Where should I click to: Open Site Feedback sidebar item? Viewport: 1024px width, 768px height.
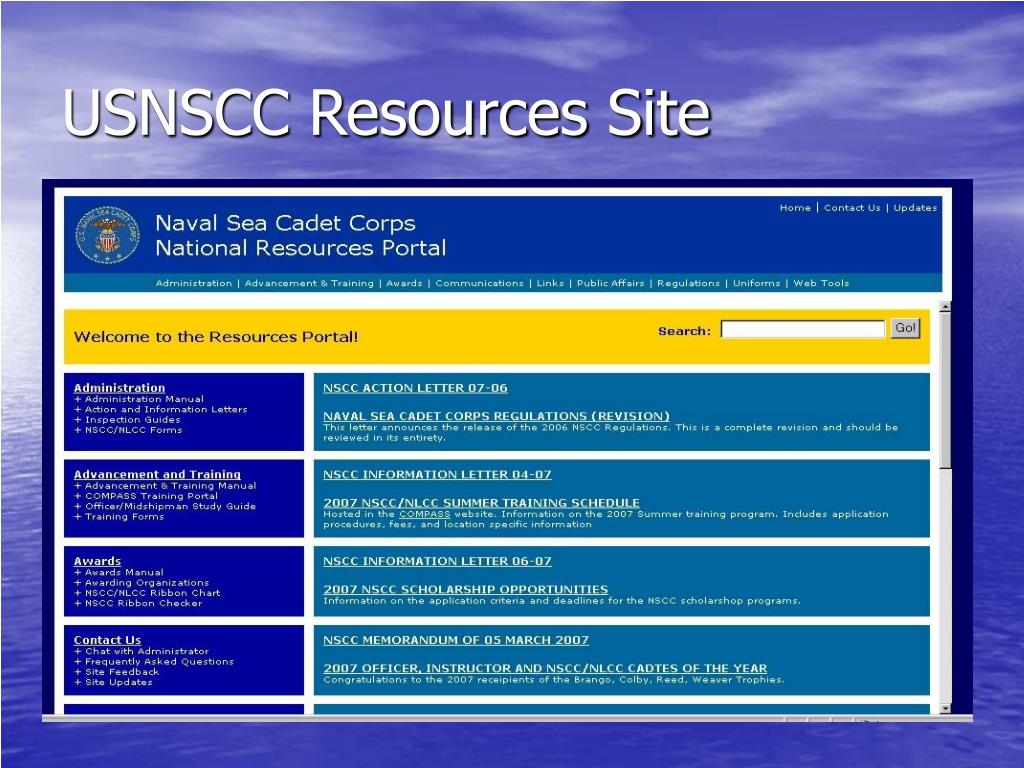pos(121,673)
